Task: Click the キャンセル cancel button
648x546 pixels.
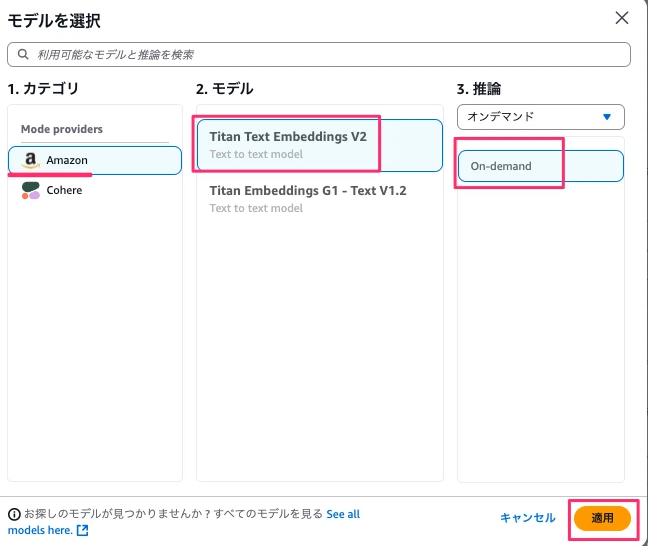Action: click(x=528, y=518)
